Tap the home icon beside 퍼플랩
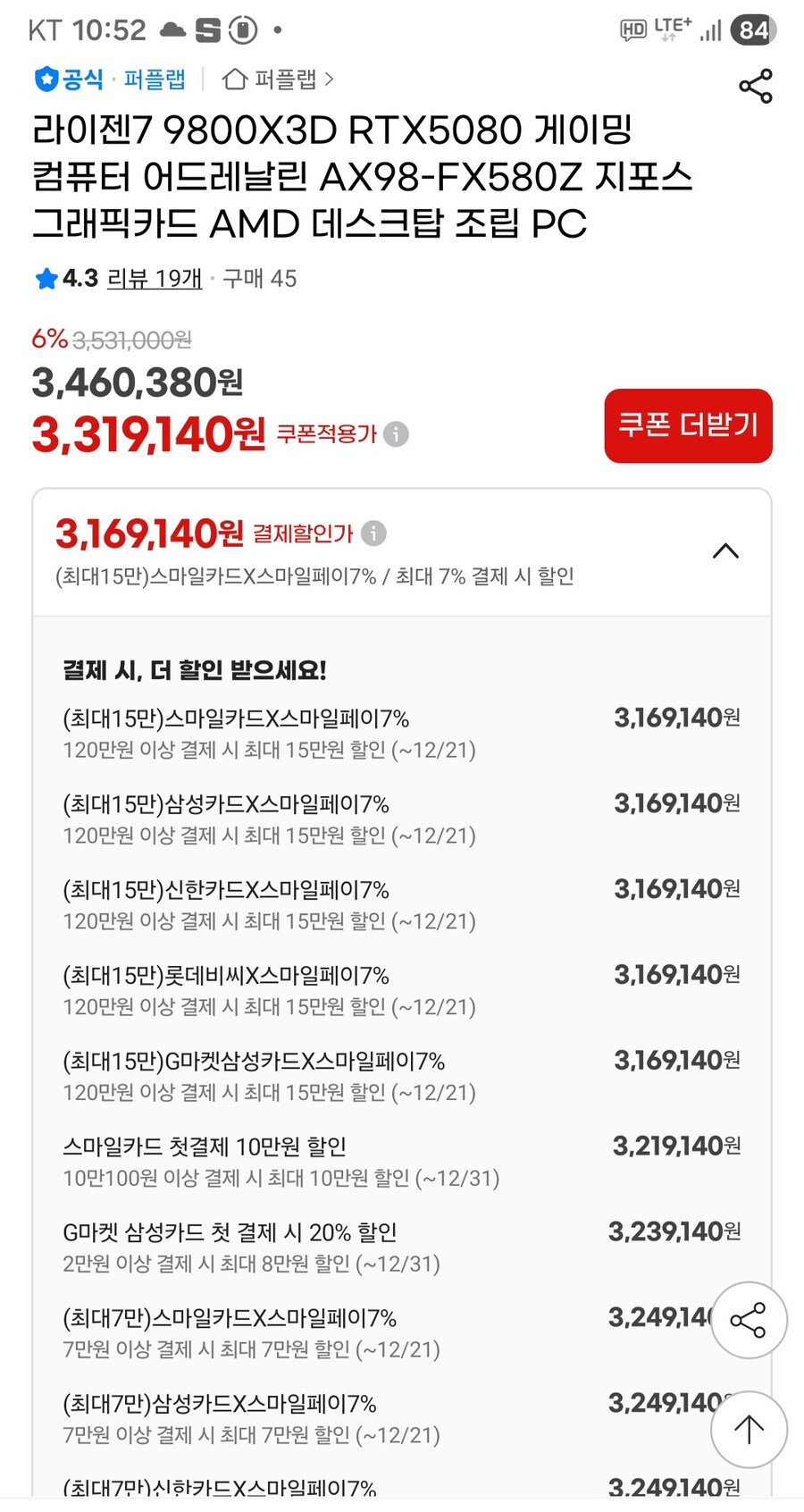 pyautogui.click(x=234, y=80)
